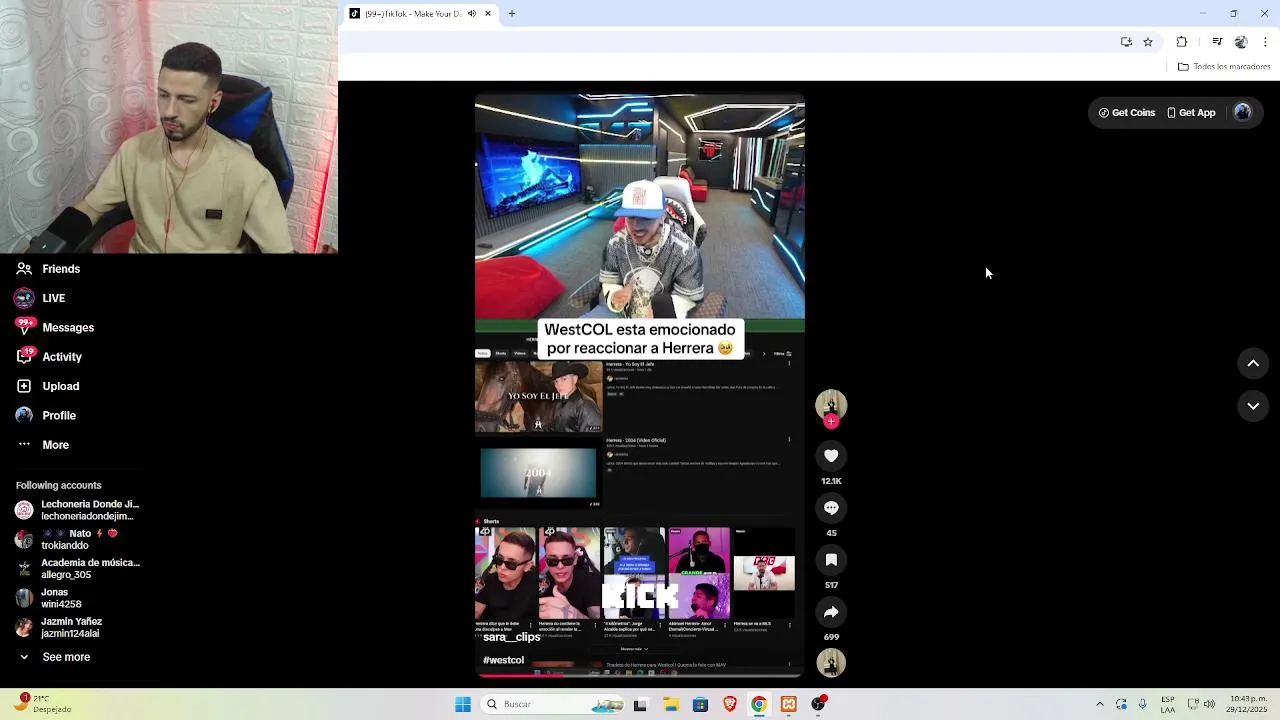
Task: Show hidden system tray icons
Action: click(1099, 704)
